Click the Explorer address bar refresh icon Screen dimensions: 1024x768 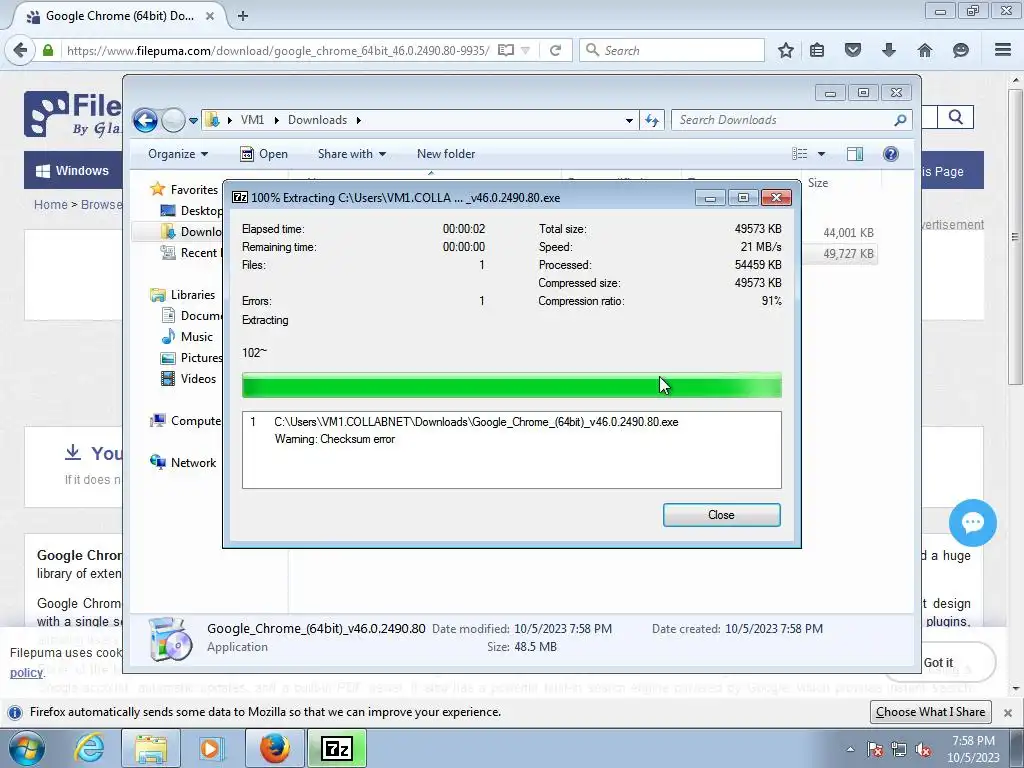652,120
